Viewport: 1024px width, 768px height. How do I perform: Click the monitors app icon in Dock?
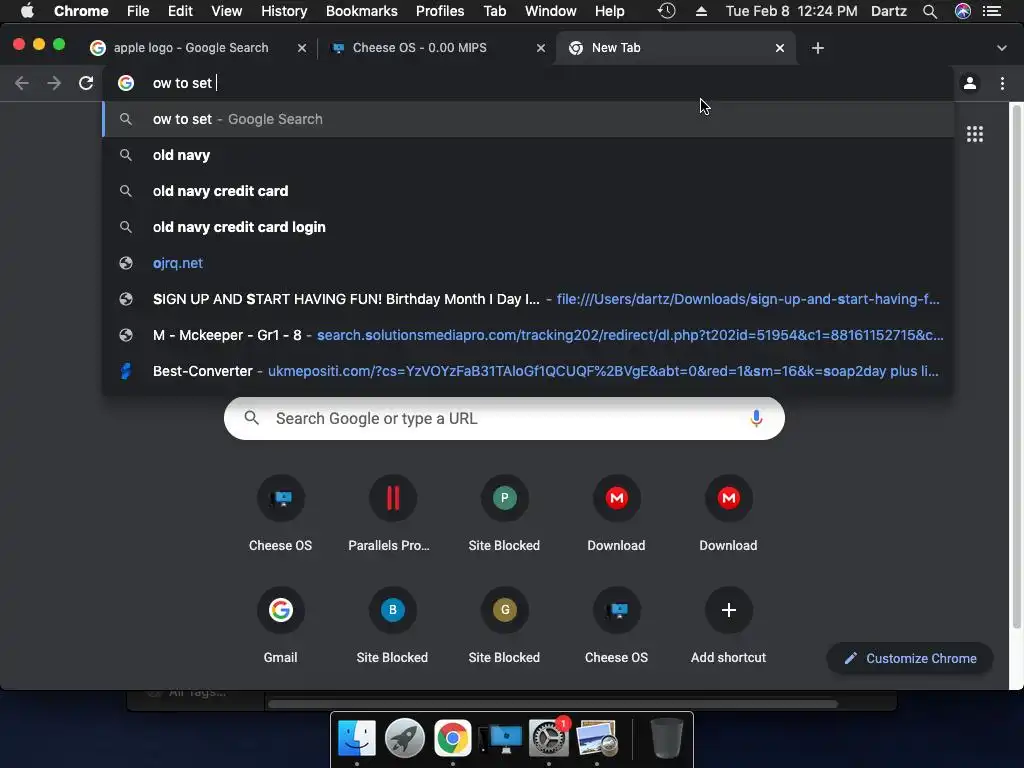[x=501, y=738]
